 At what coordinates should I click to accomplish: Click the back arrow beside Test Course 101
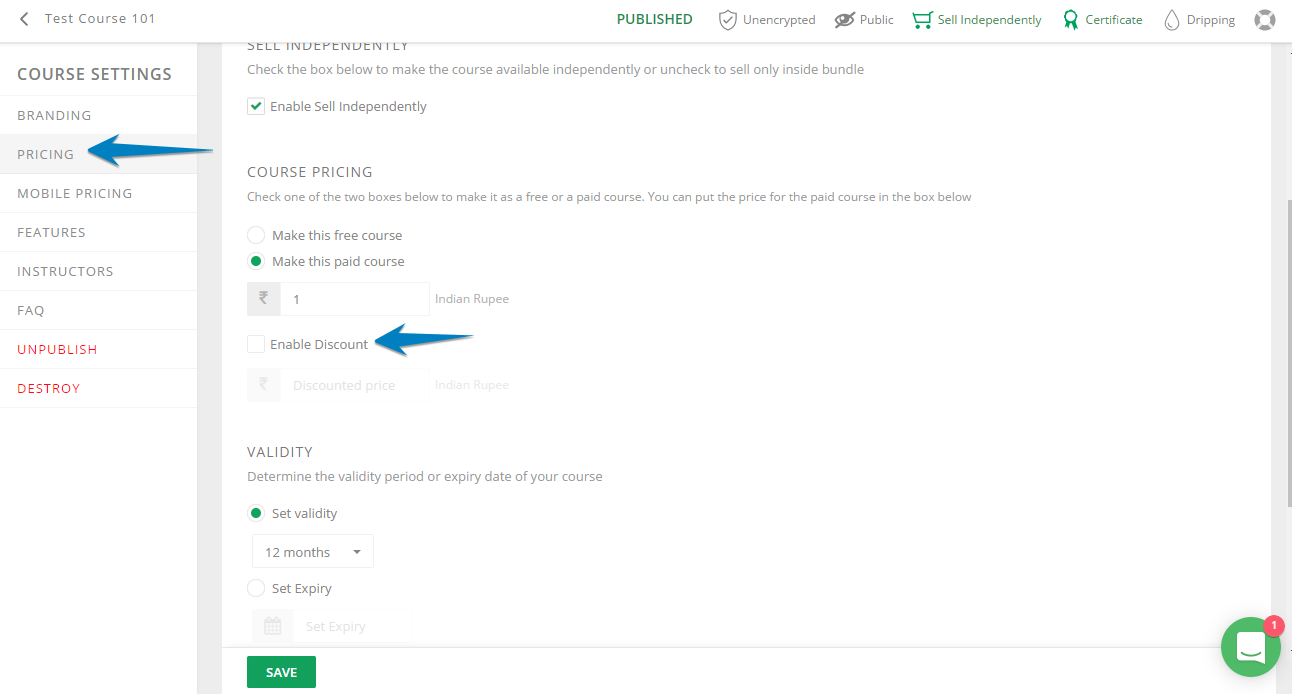pyautogui.click(x=24, y=19)
